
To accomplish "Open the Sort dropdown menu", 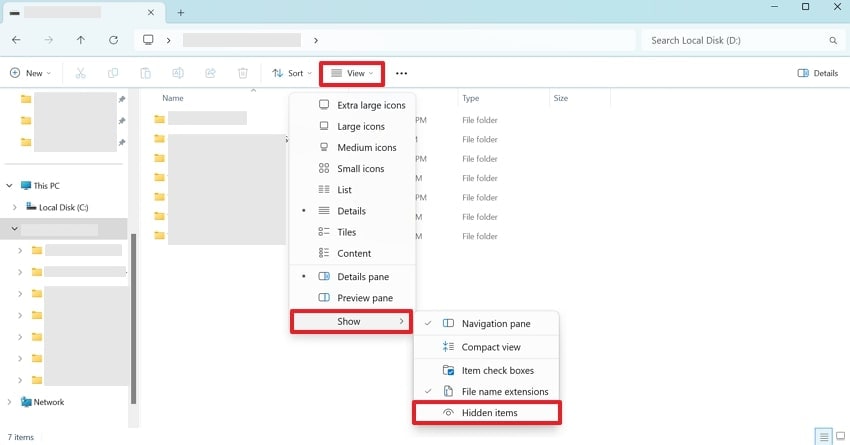I will click(292, 73).
